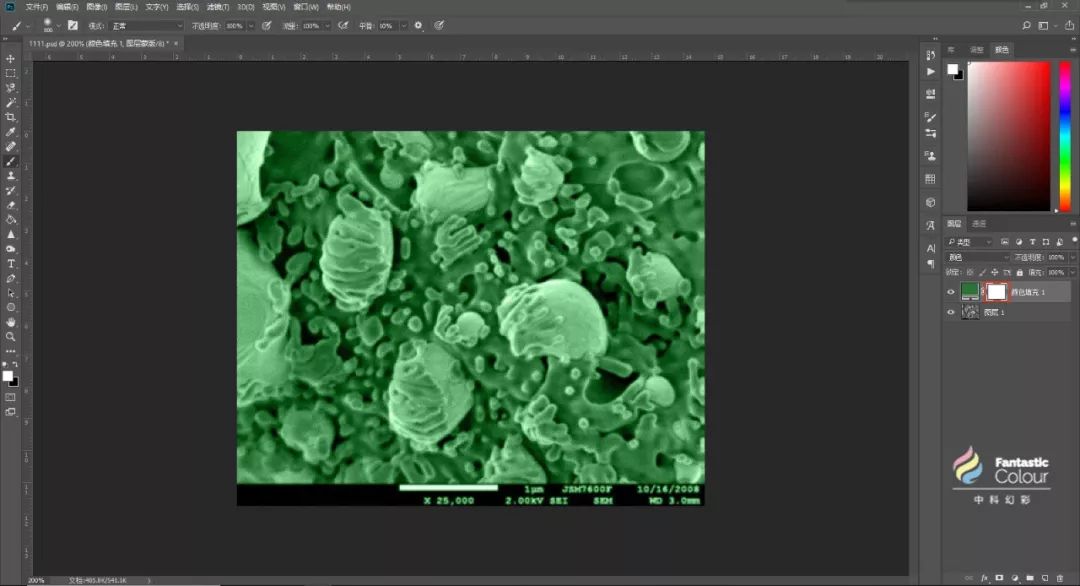Select the Eyedropper tool
Image resolution: width=1080 pixels, height=586 pixels.
11,132
